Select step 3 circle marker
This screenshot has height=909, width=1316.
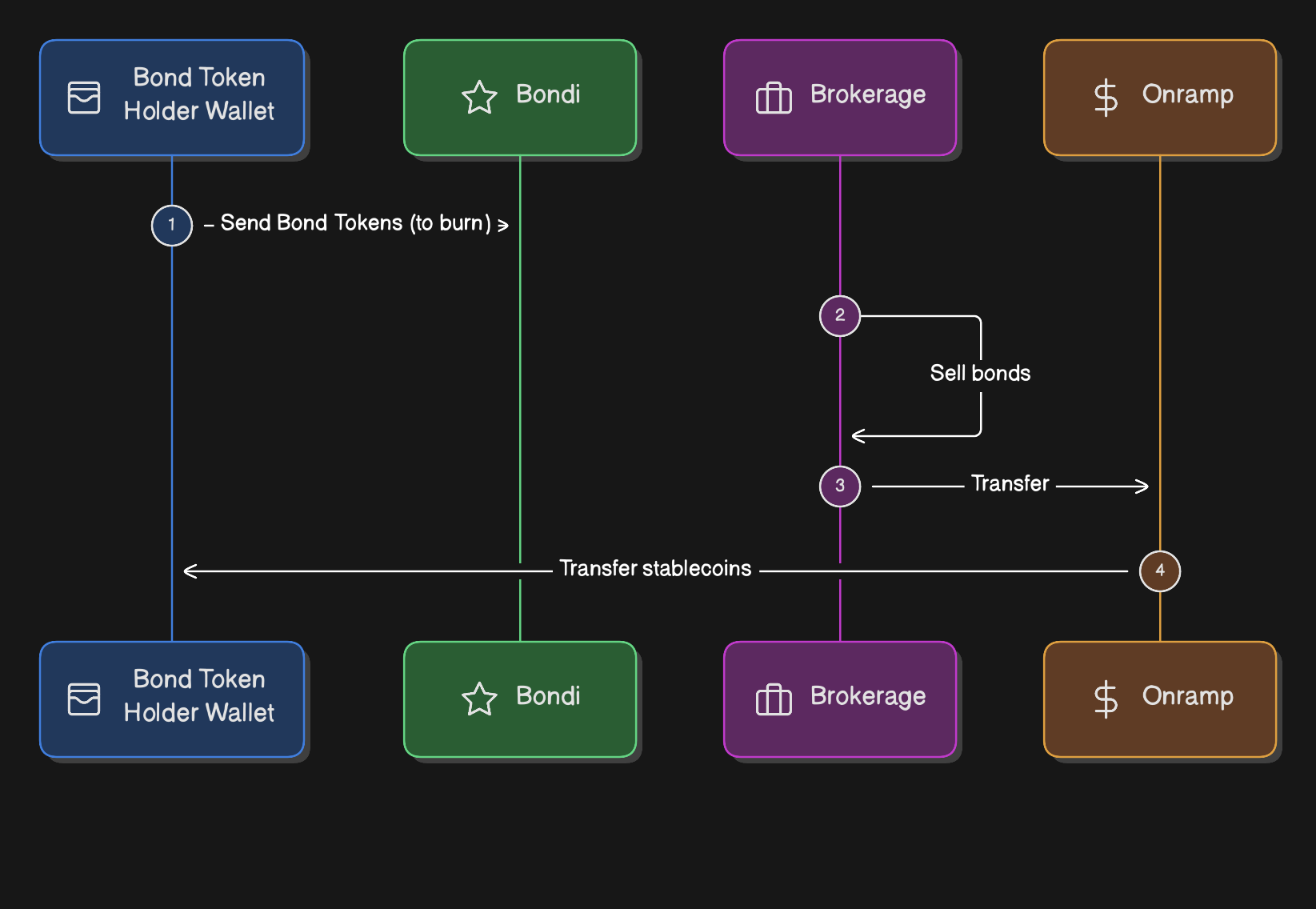coord(840,486)
